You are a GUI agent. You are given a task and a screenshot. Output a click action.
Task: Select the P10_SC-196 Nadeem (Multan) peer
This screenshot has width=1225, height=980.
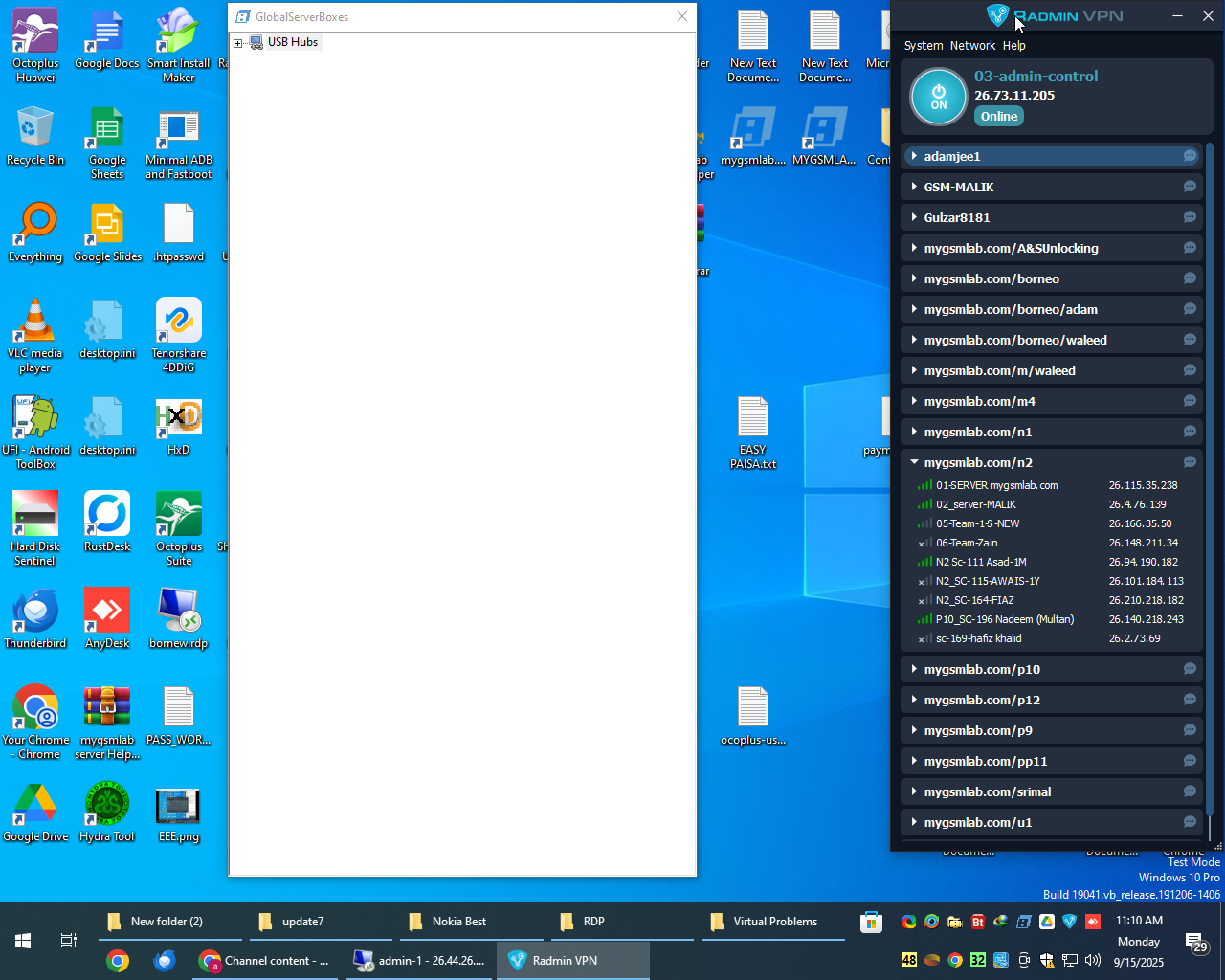(x=1051, y=619)
